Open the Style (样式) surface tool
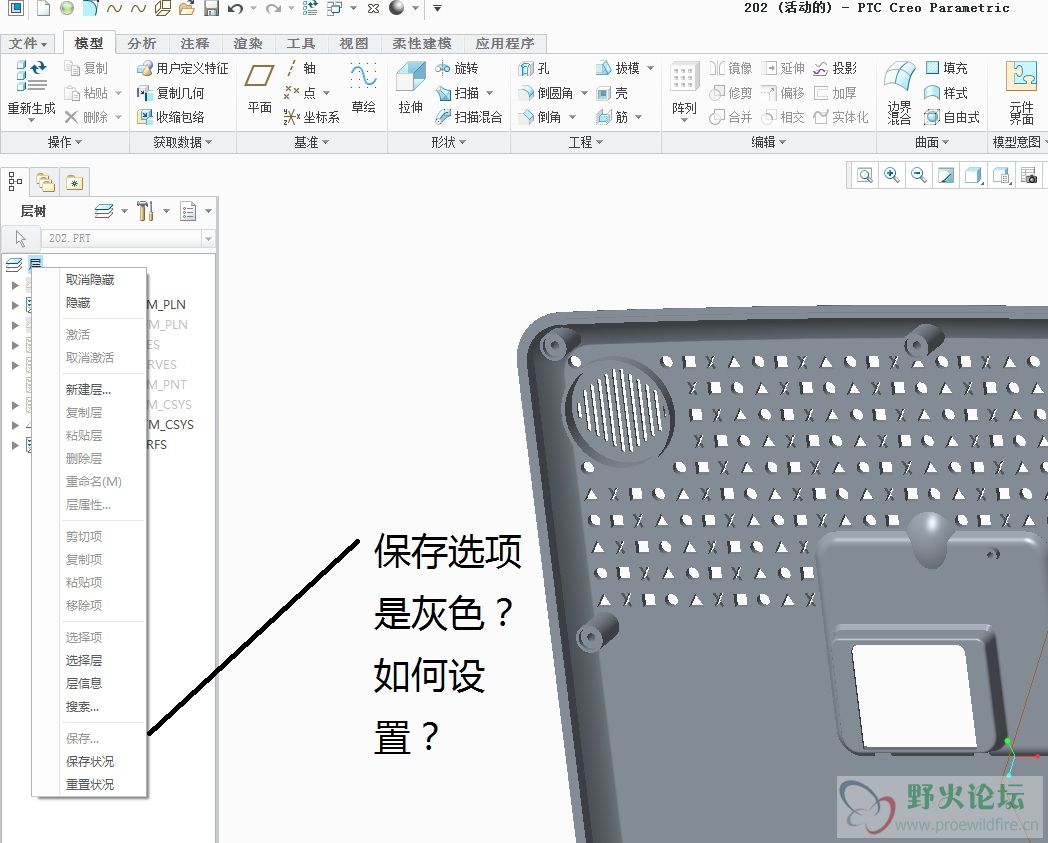This screenshot has height=843, width=1048. [x=946, y=93]
